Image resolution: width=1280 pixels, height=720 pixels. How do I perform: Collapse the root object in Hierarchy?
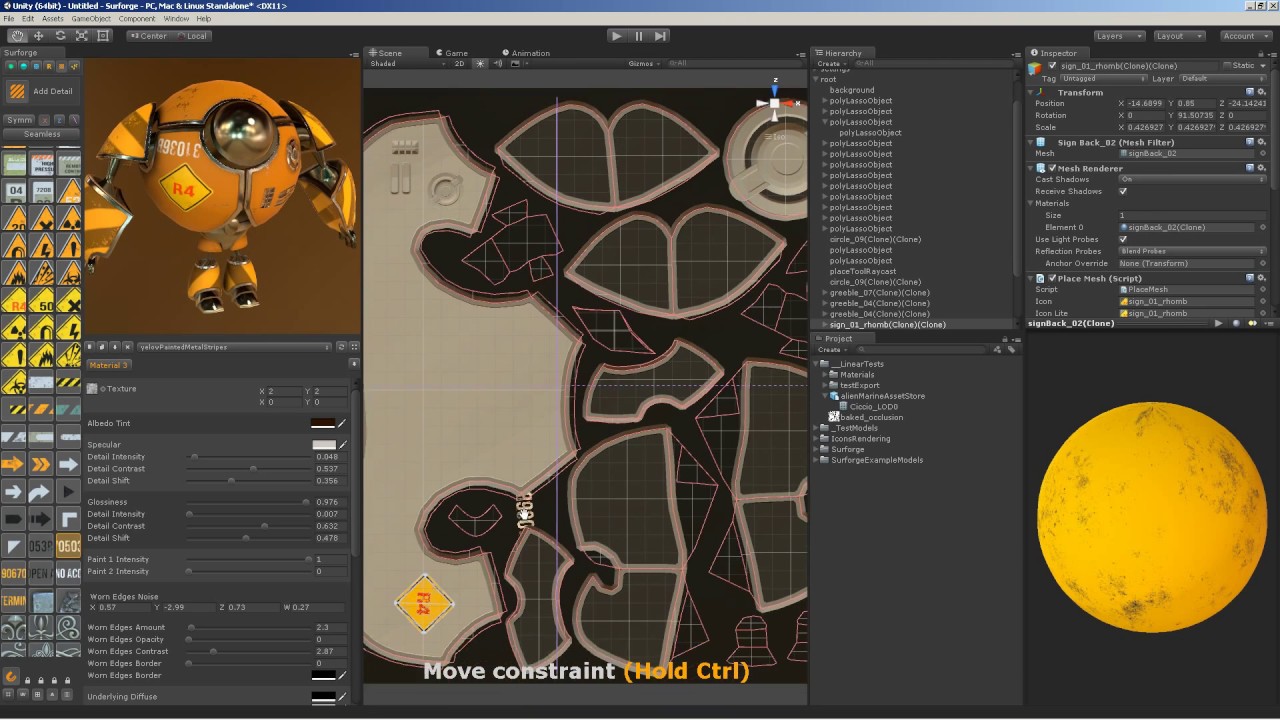click(x=815, y=80)
